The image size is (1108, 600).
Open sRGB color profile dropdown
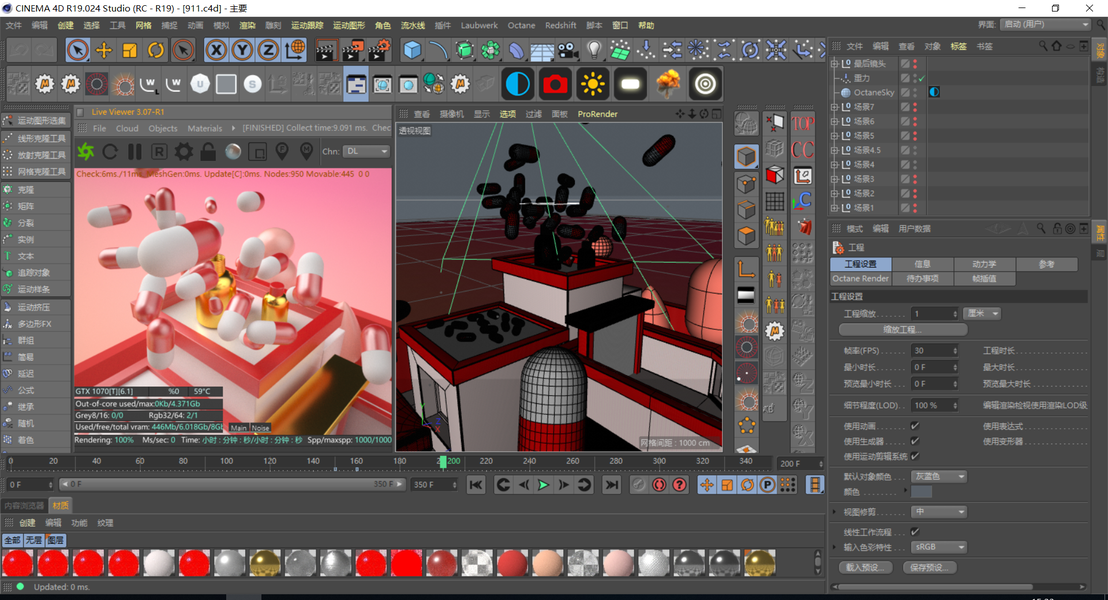938,547
